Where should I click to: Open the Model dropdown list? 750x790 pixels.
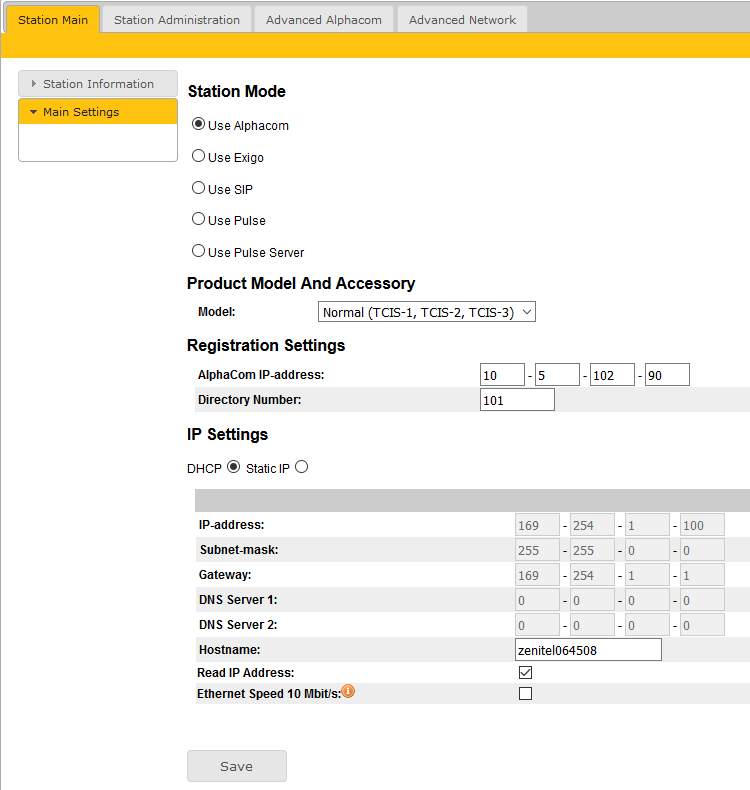coord(427,312)
